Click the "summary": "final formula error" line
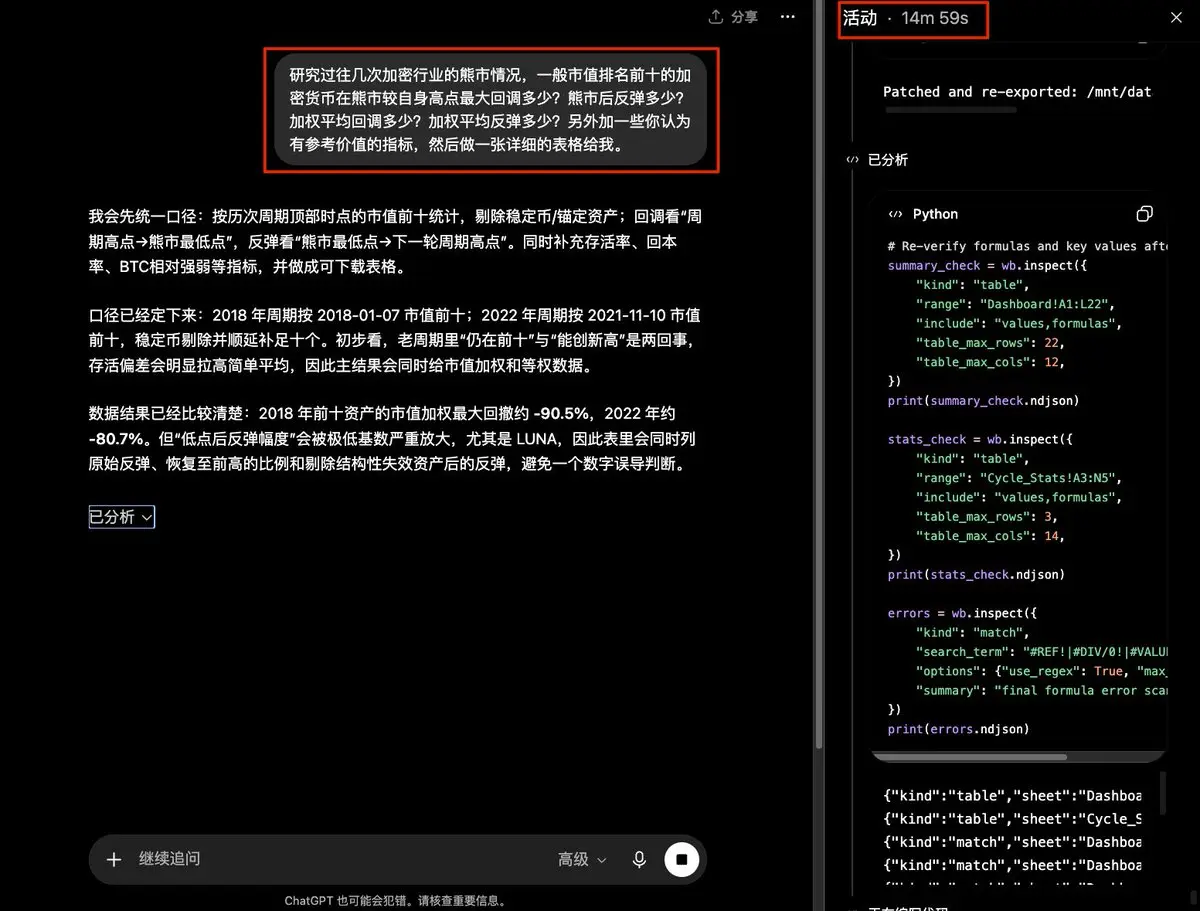 [x=1040, y=690]
